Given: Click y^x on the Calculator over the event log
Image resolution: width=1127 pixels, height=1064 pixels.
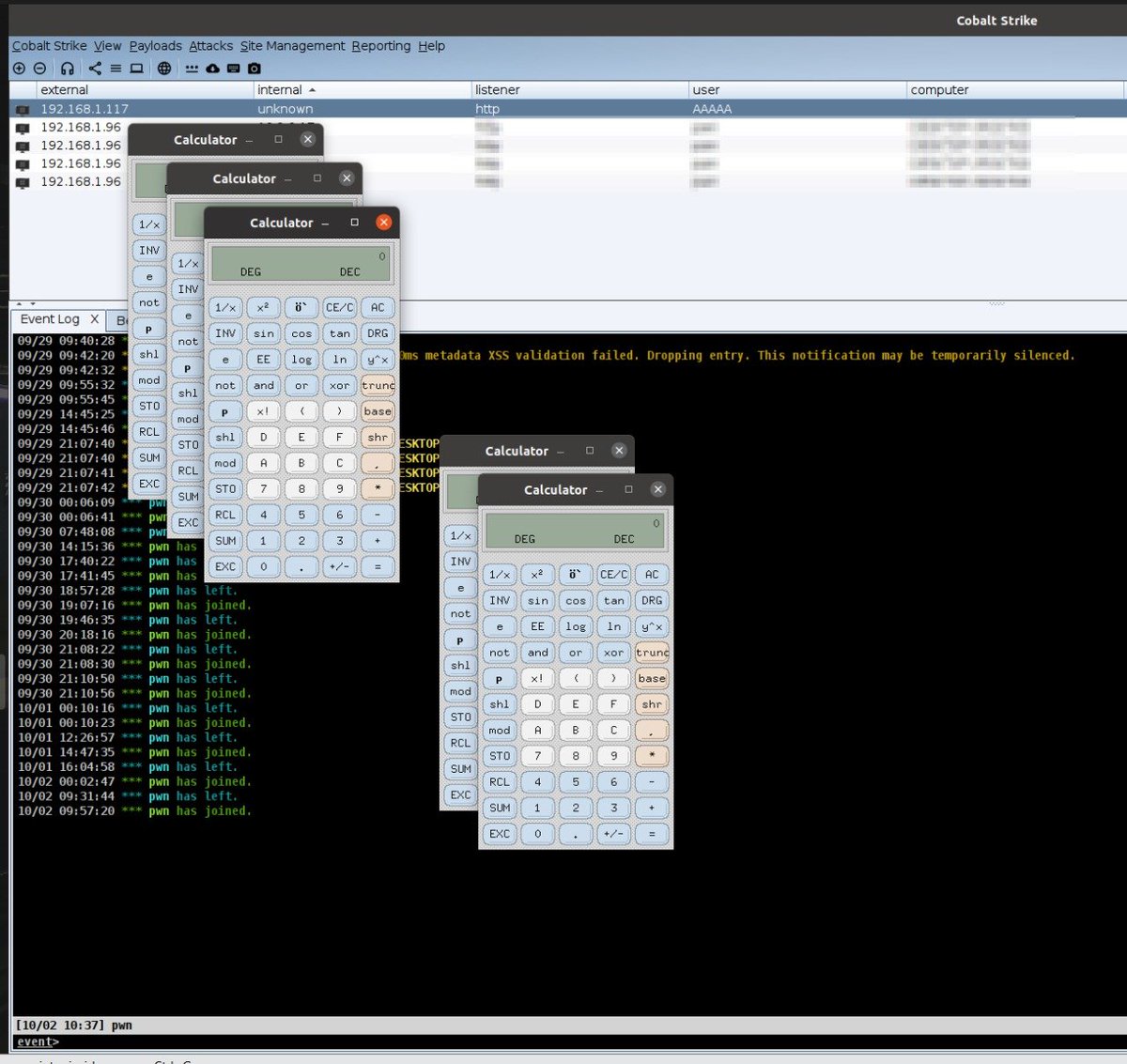Looking at the screenshot, I should (652, 626).
